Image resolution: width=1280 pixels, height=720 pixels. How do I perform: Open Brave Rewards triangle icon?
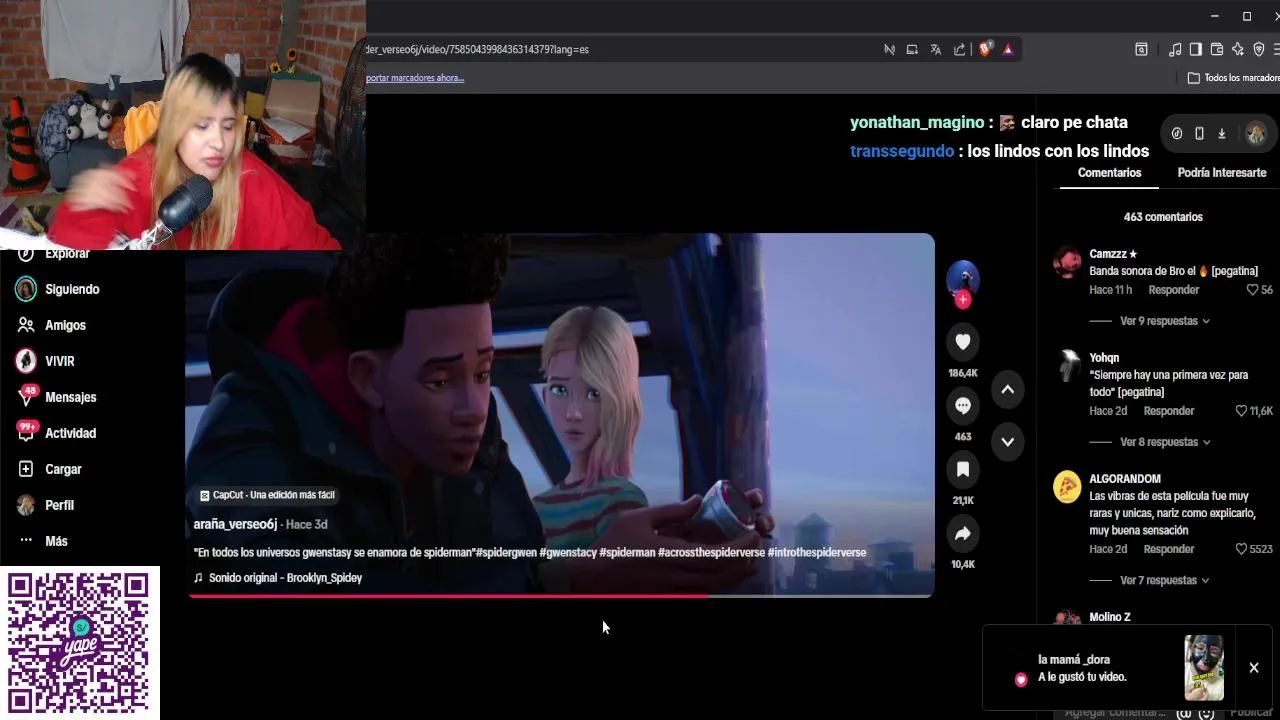point(1008,49)
